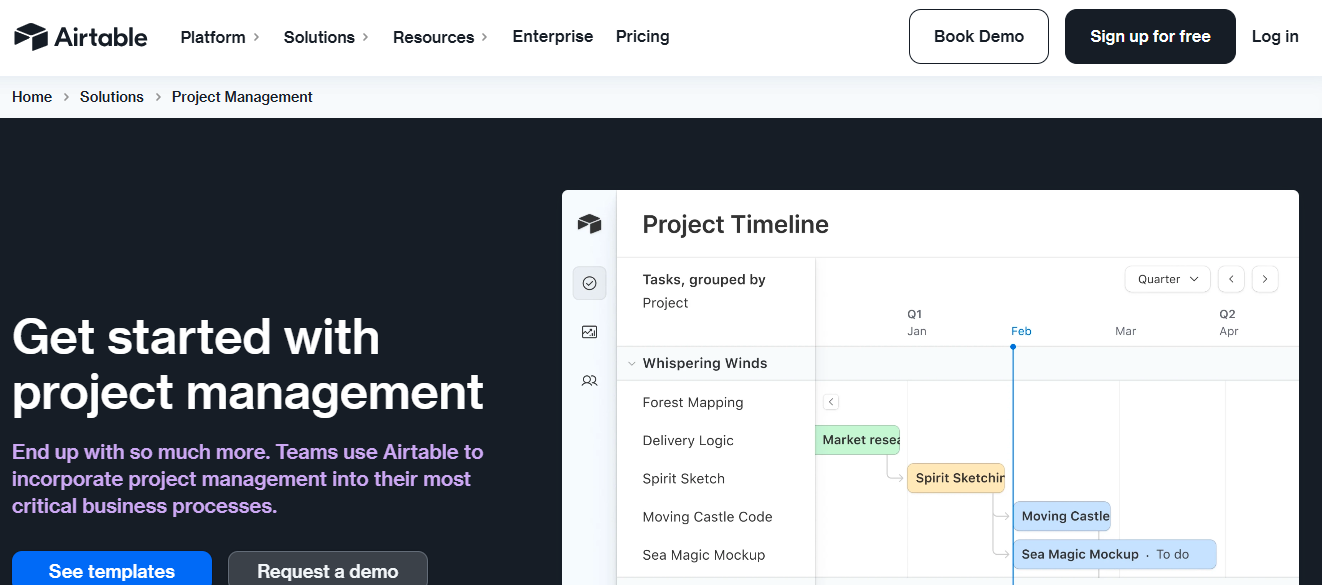Go to Solutions breadcrumb link

pos(112,97)
